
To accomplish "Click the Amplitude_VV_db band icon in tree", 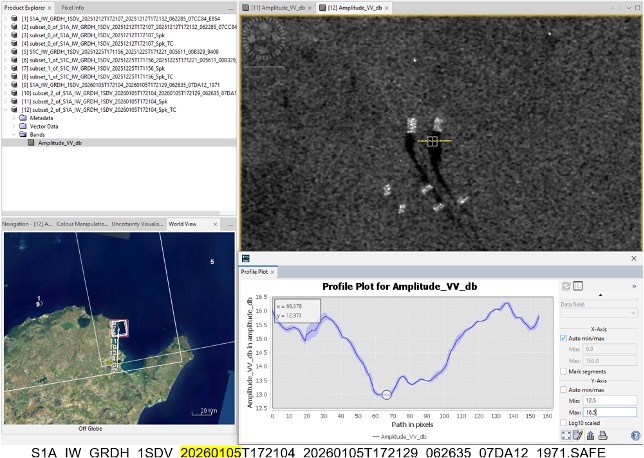I will [x=31, y=143].
